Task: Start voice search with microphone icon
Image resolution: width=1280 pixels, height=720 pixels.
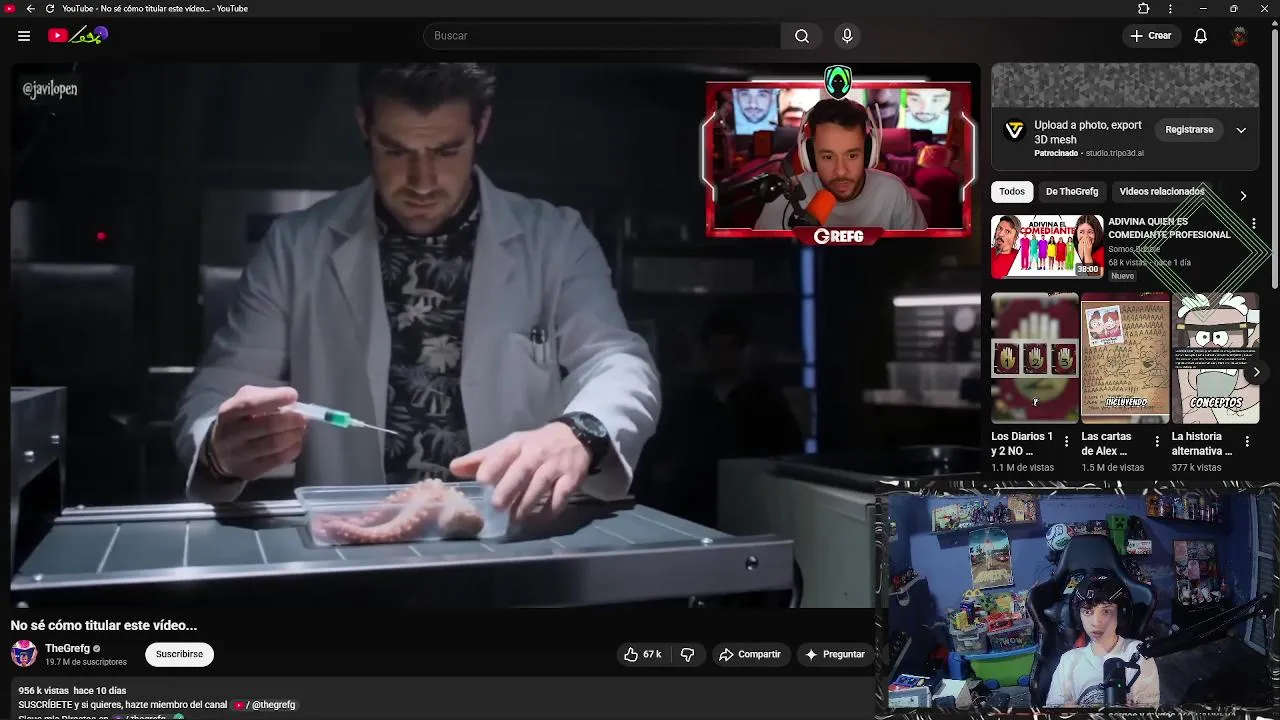Action: (x=847, y=36)
